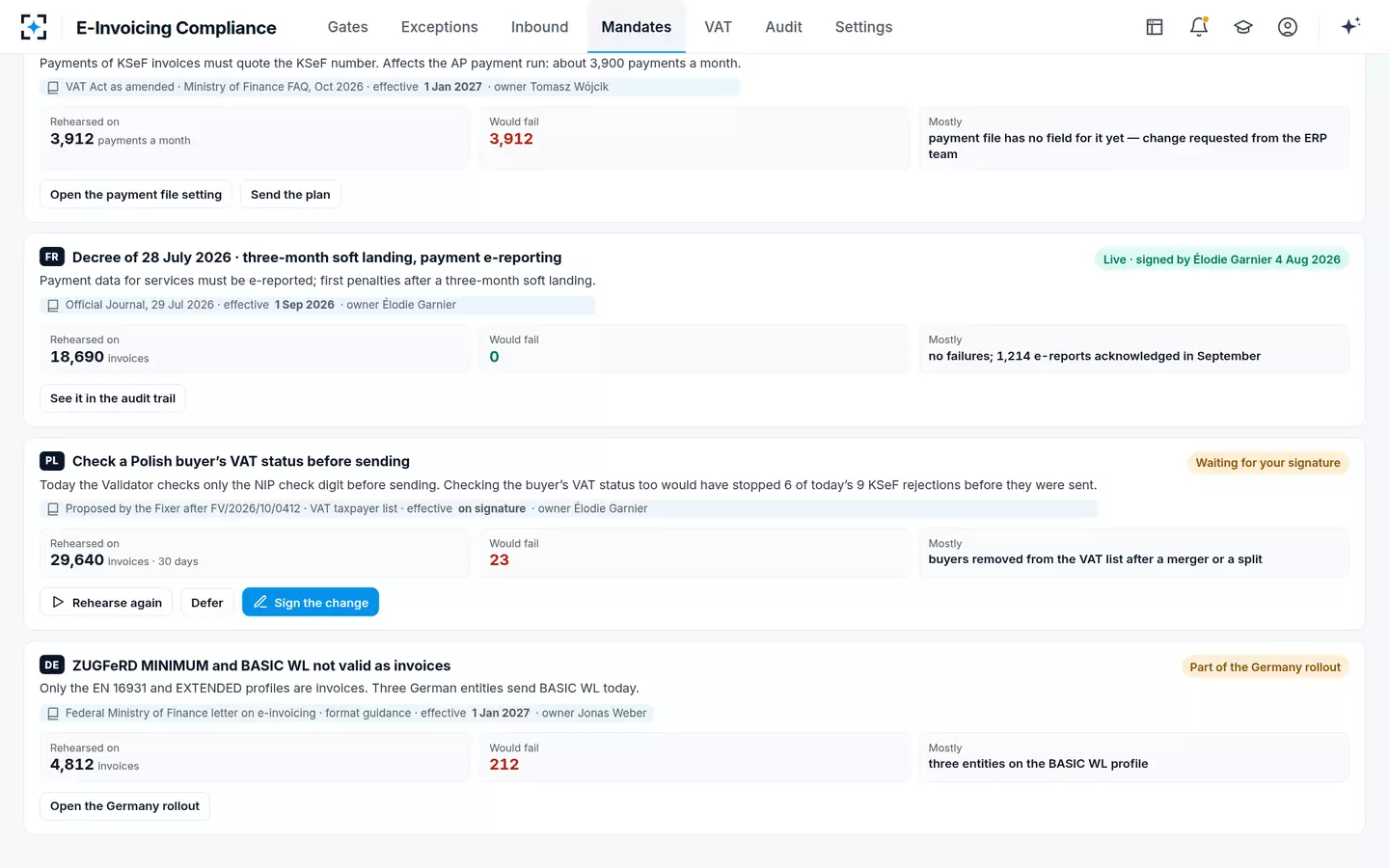The height and width of the screenshot is (868, 1389).
Task: Click the Decree of 28 July 2026 heading
Action: point(316,258)
